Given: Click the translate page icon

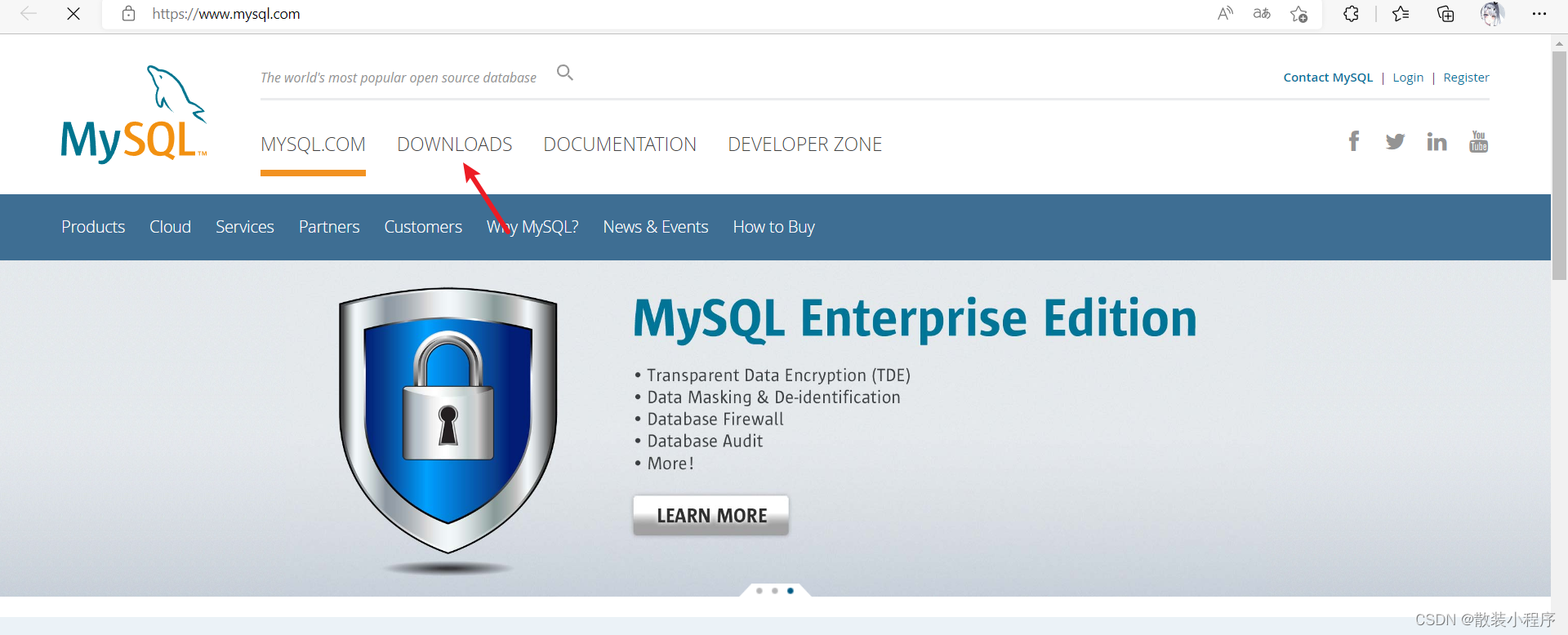Looking at the screenshot, I should tap(1262, 14).
